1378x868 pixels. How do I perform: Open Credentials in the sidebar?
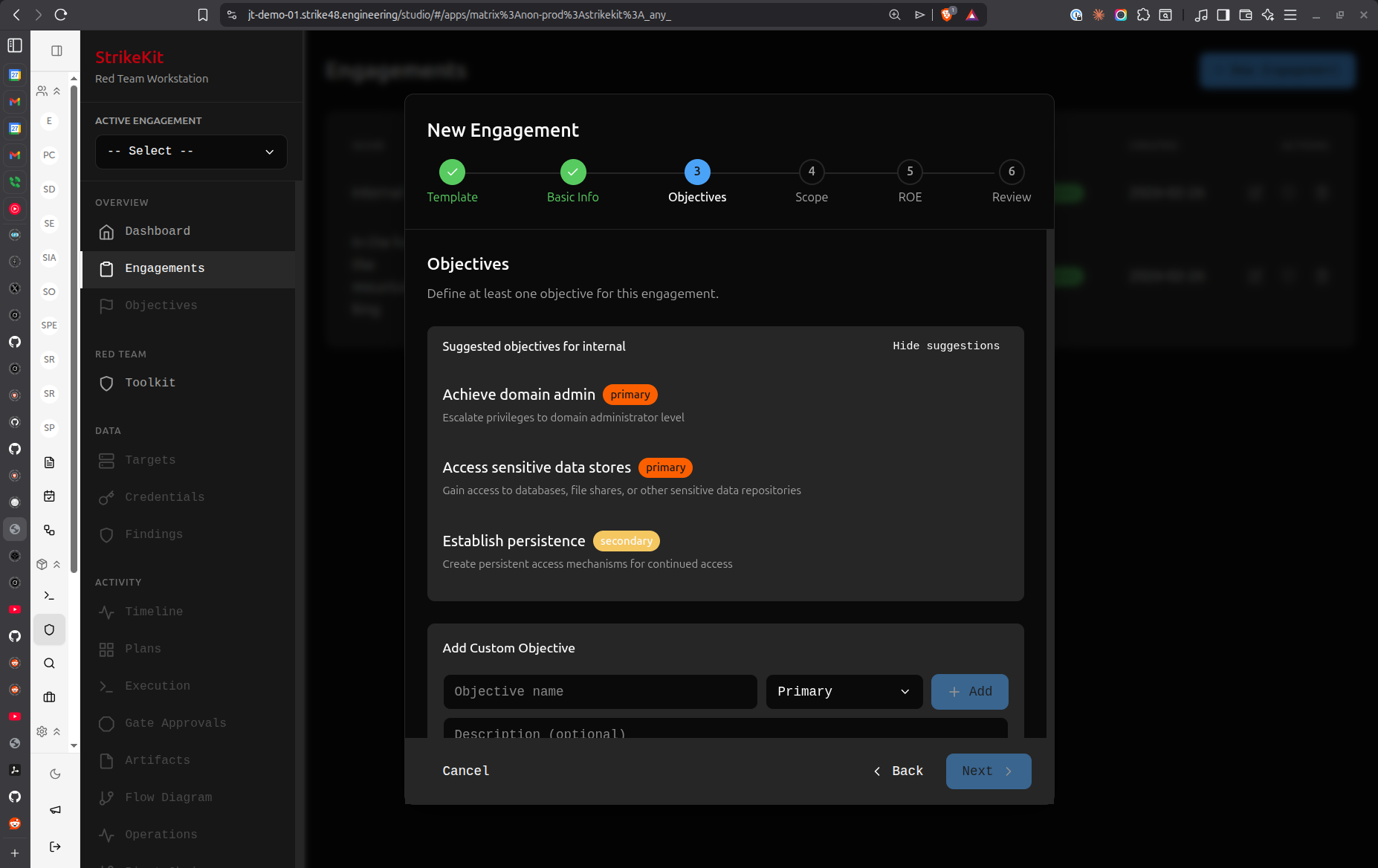coord(187,498)
